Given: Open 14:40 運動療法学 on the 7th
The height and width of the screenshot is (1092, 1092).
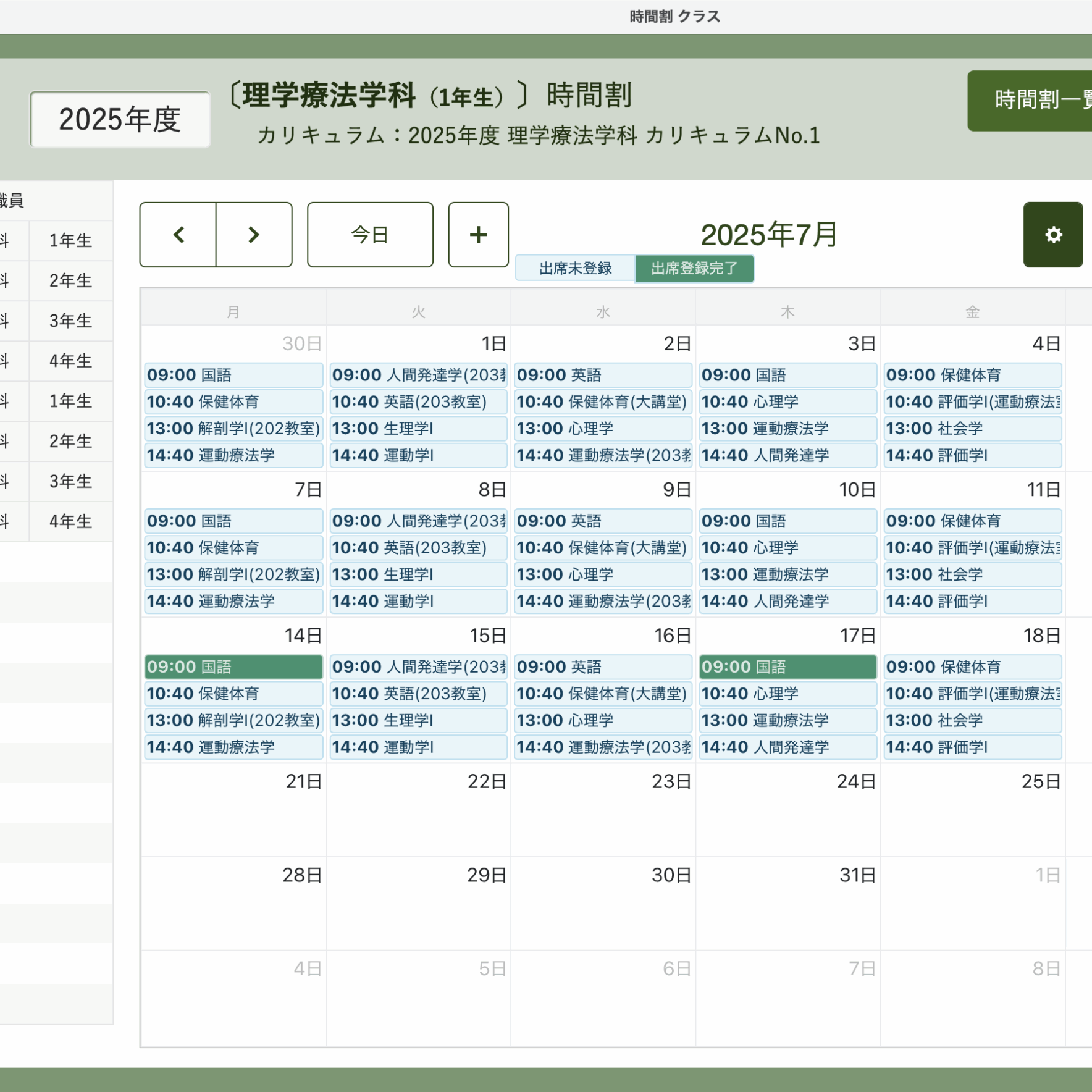Looking at the screenshot, I should 233,601.
